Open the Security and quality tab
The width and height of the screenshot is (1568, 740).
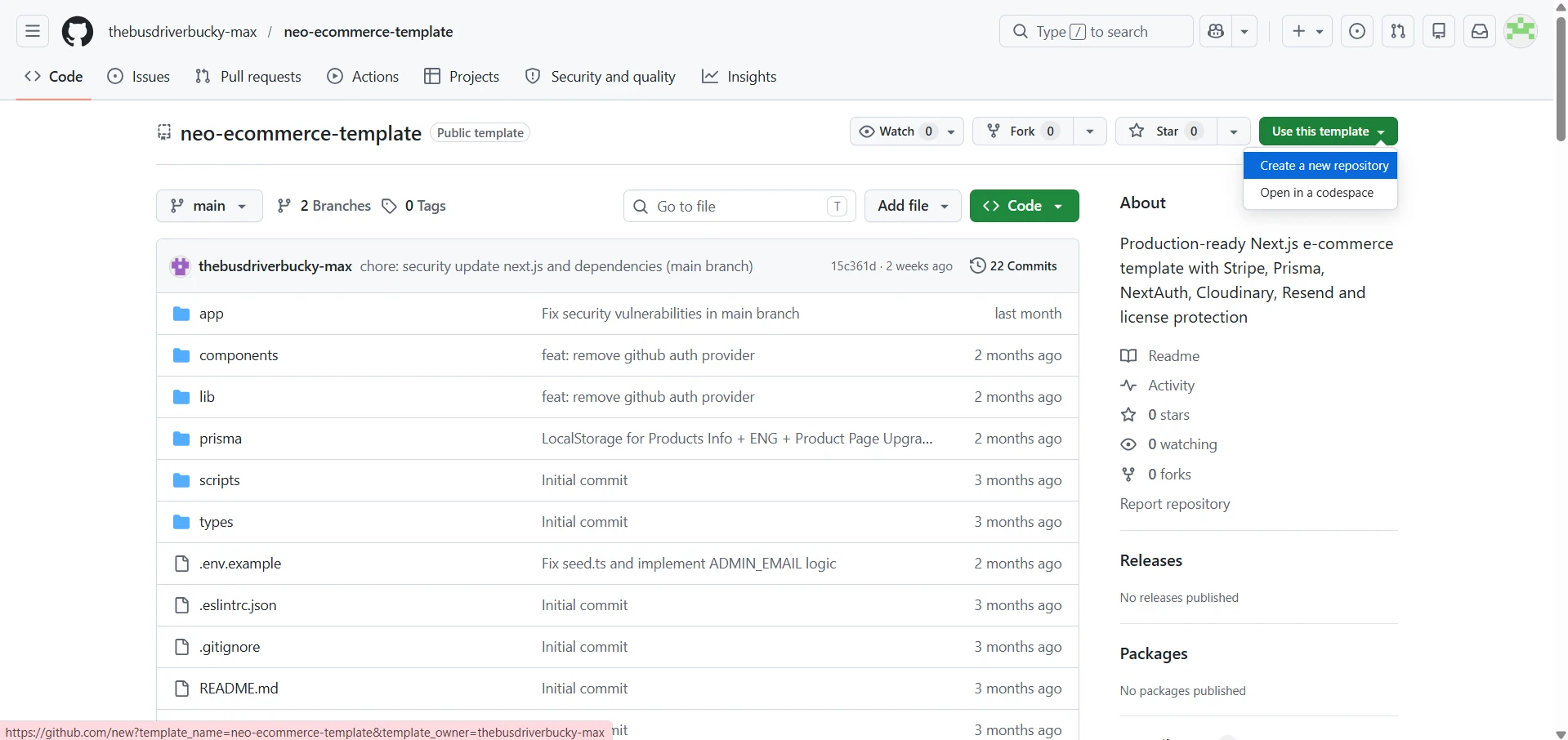click(x=601, y=77)
